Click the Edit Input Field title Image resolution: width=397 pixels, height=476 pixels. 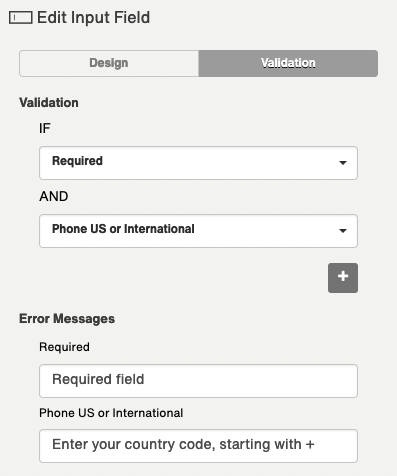[x=93, y=18]
